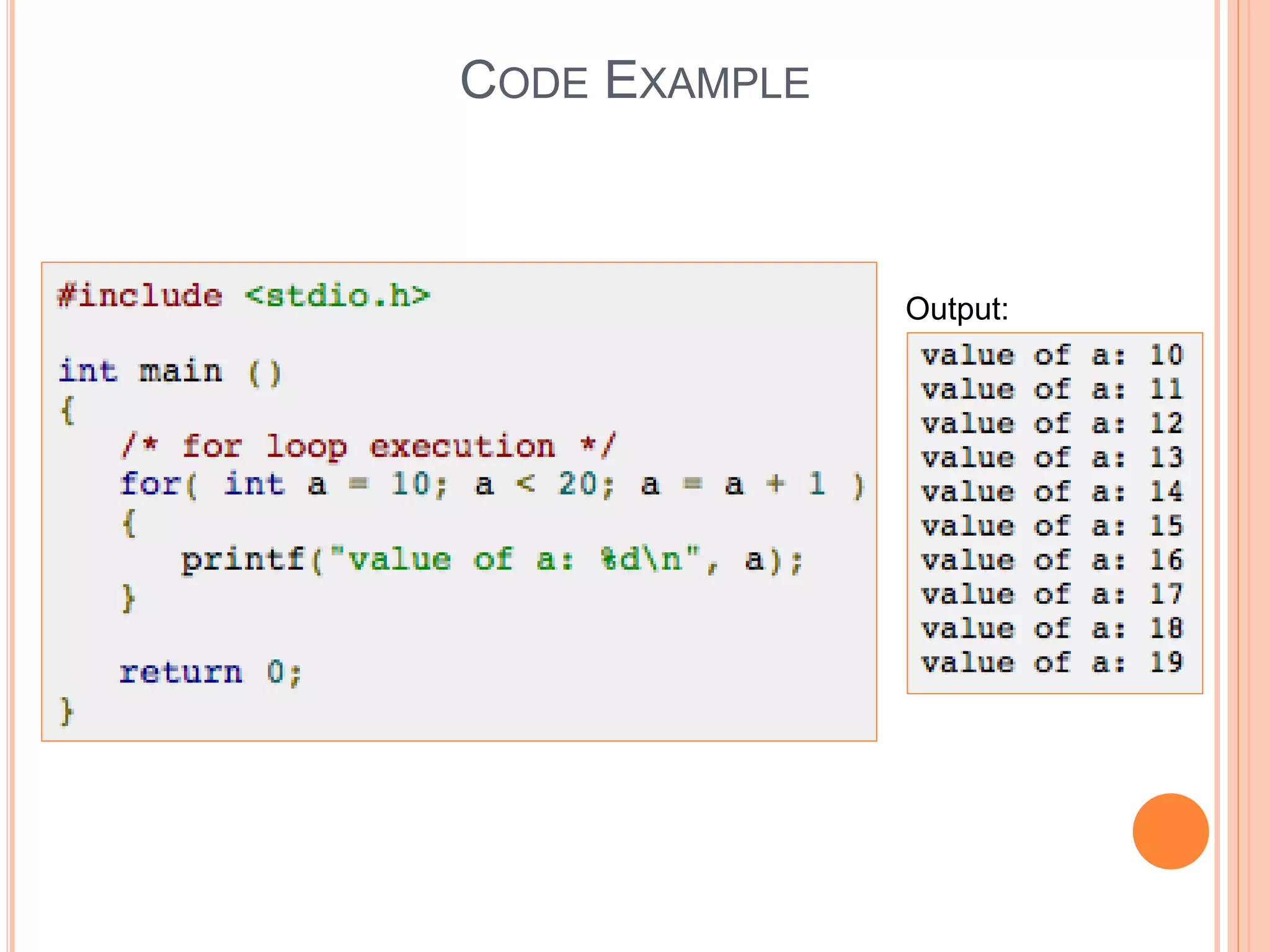Screen dimensions: 1270x952
Task: Click output line 'value of a: 12'
Action: pyautogui.click(x=1052, y=424)
